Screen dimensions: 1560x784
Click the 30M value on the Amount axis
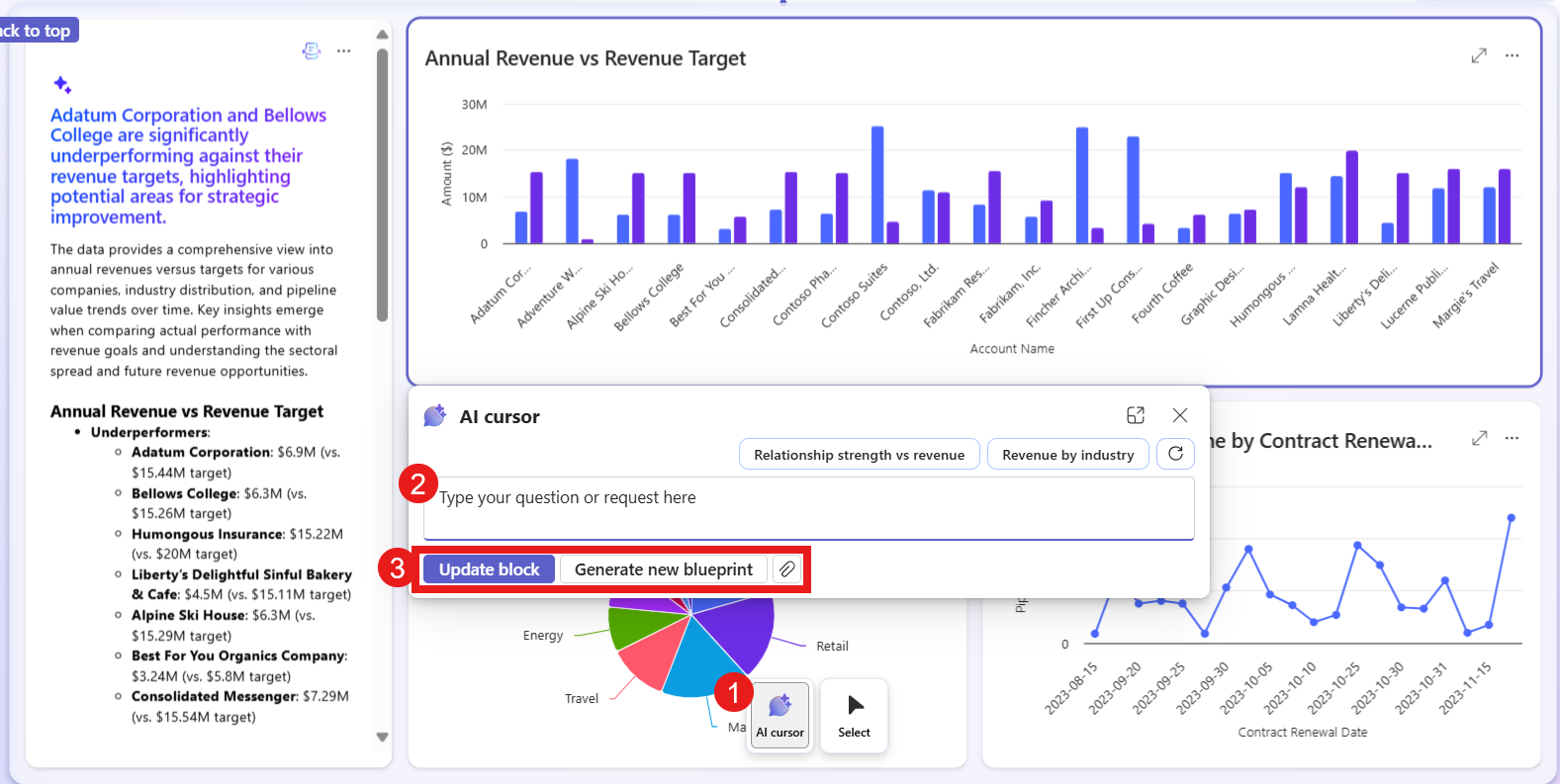(x=474, y=104)
